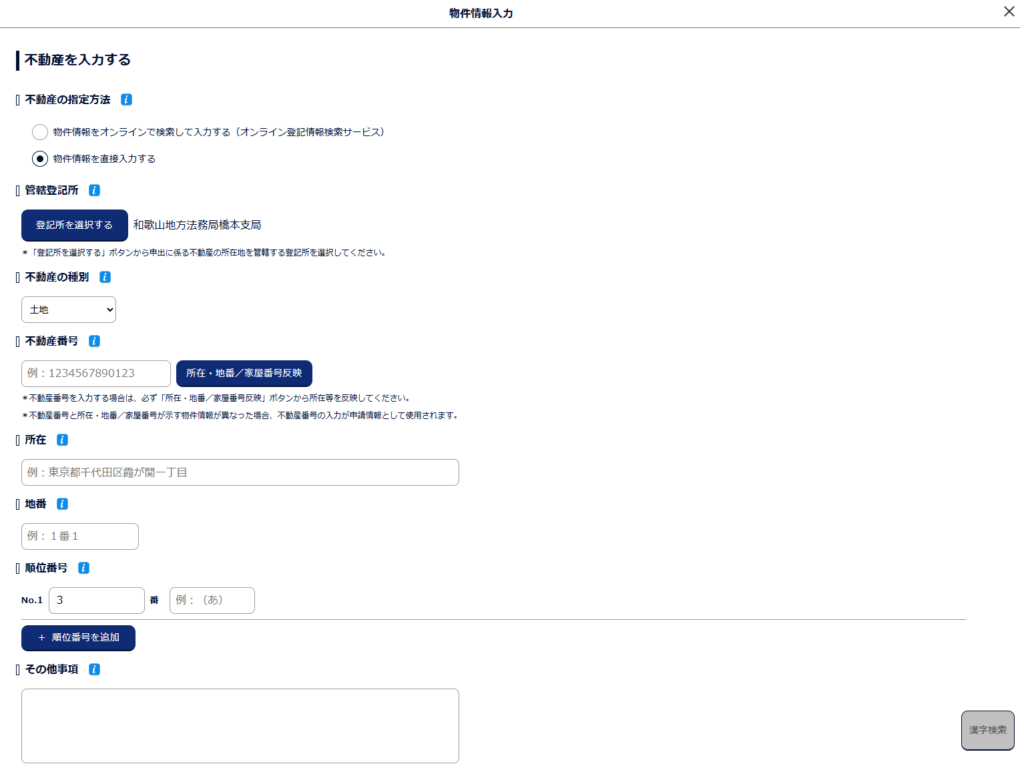Click info icon beside 不動産の指定方法

(126, 100)
